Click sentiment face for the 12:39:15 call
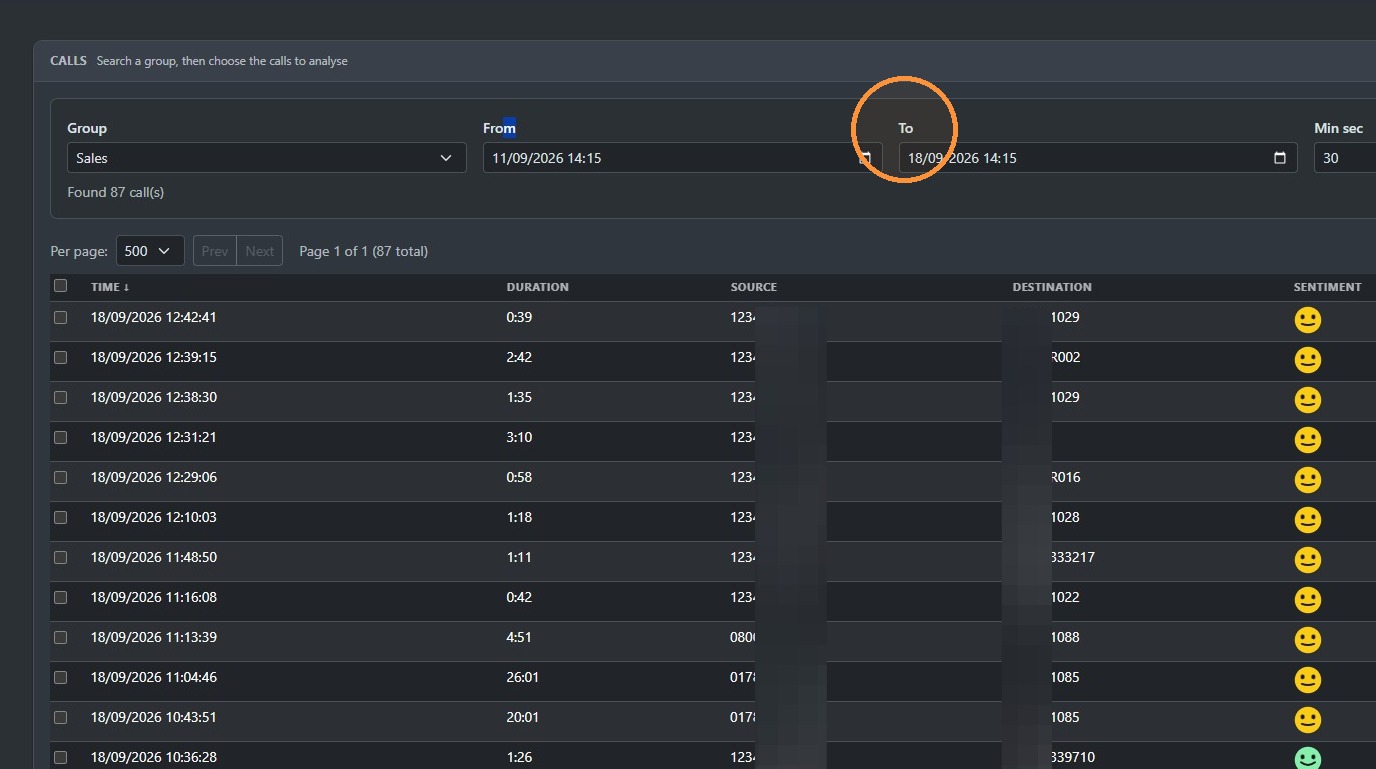 pyautogui.click(x=1307, y=360)
